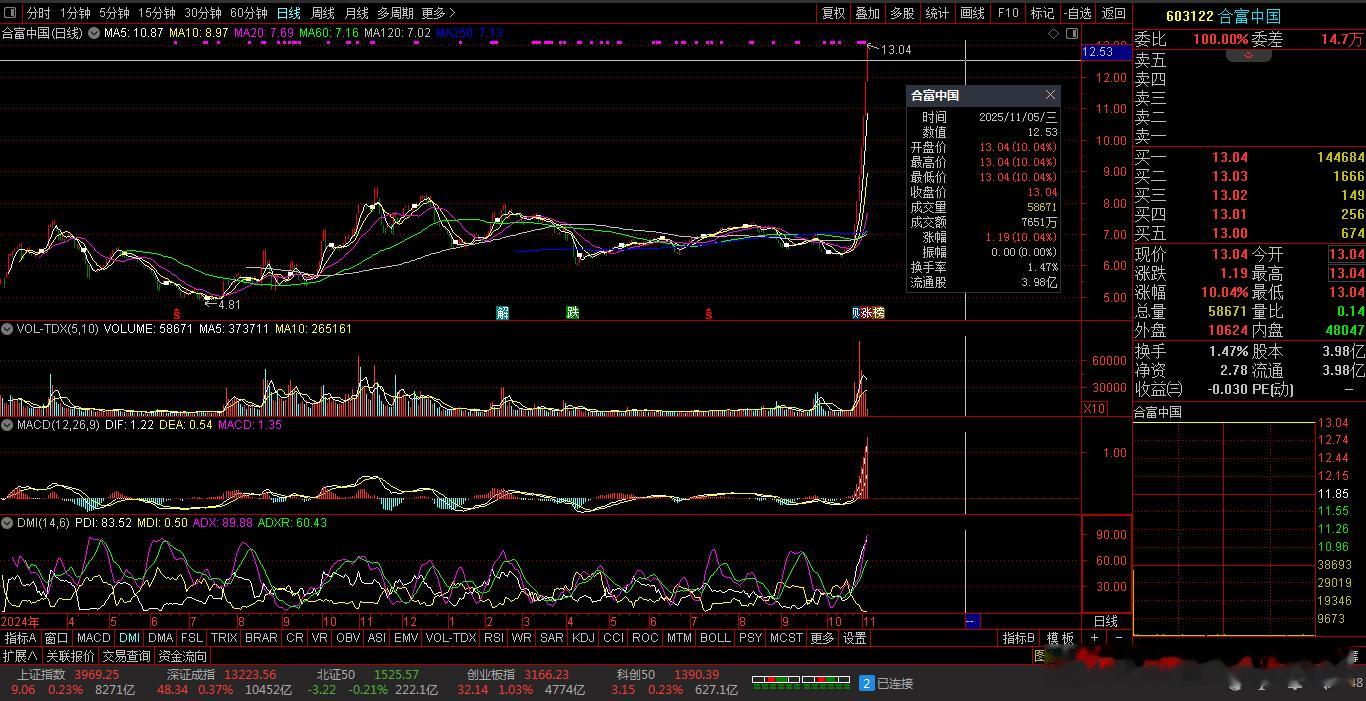Click the small panel icon beside the diamond
The width and height of the screenshot is (1366, 701).
1072,33
